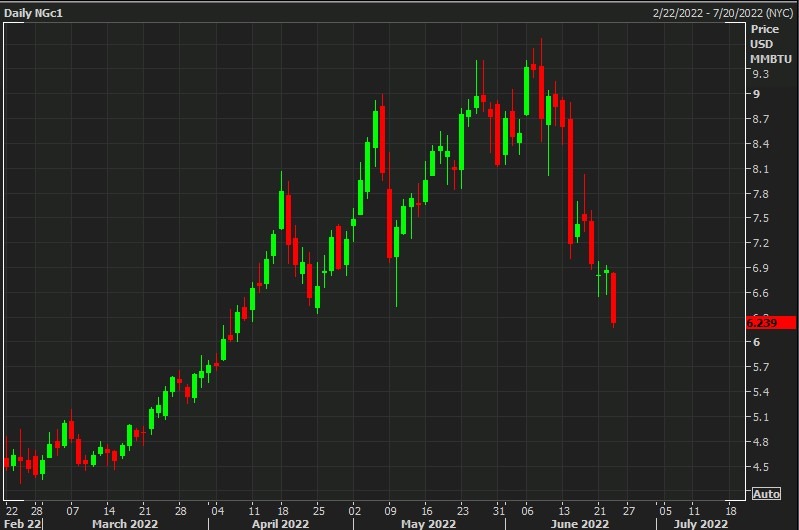Screen dimensions: 799x530
Task: Click the April 2022 month label
Action: (280, 524)
